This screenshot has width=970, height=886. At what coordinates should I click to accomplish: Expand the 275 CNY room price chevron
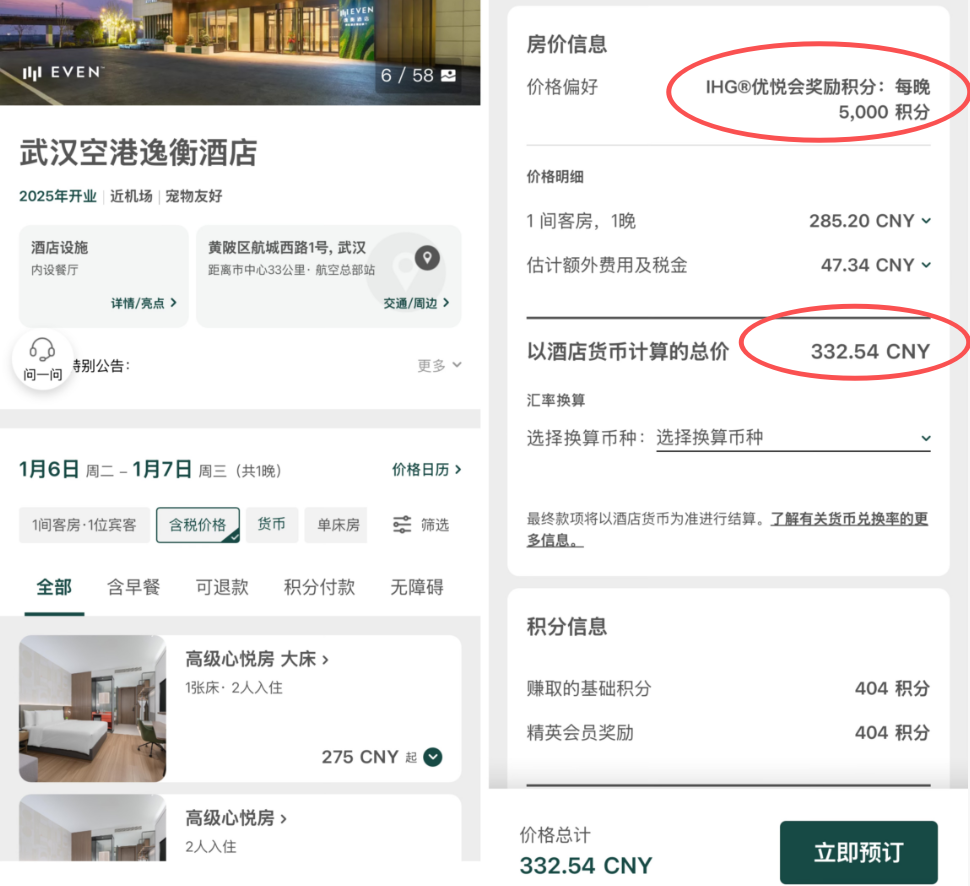tap(432, 757)
